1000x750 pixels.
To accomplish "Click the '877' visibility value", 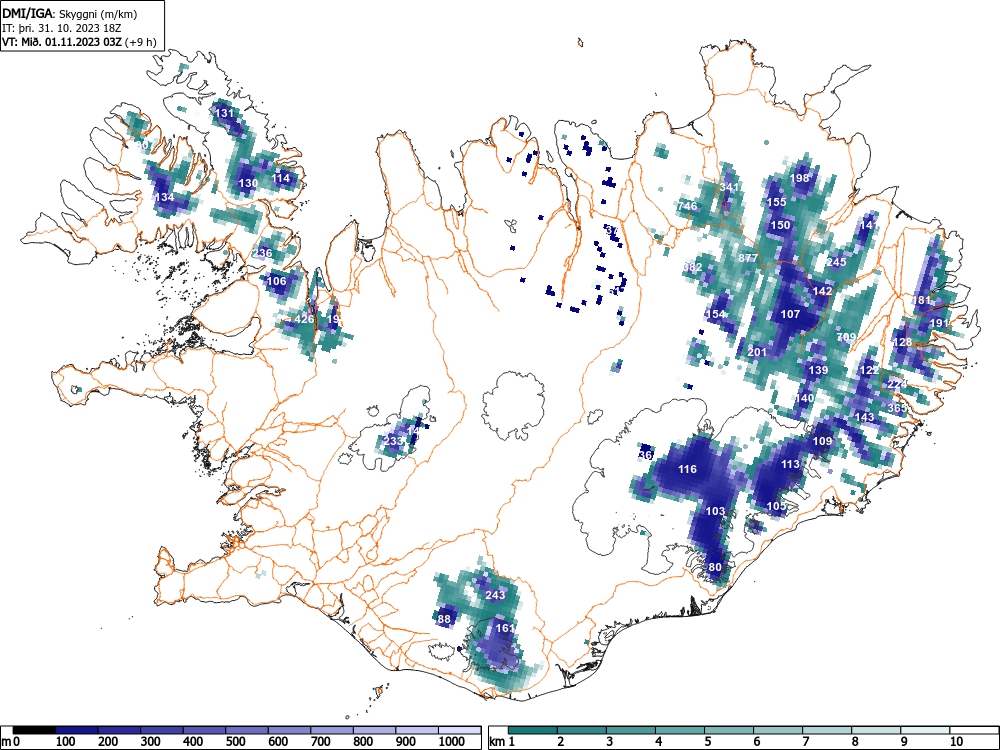I will (x=748, y=258).
